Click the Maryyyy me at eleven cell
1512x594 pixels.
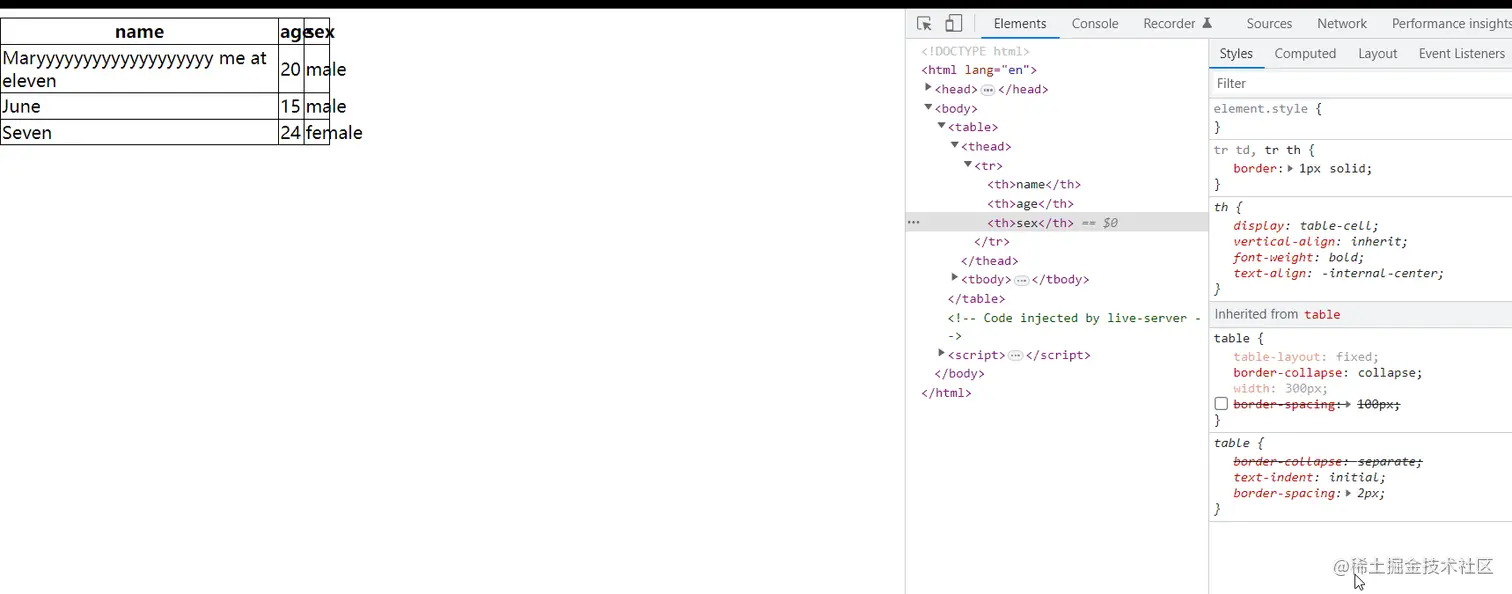[140, 69]
